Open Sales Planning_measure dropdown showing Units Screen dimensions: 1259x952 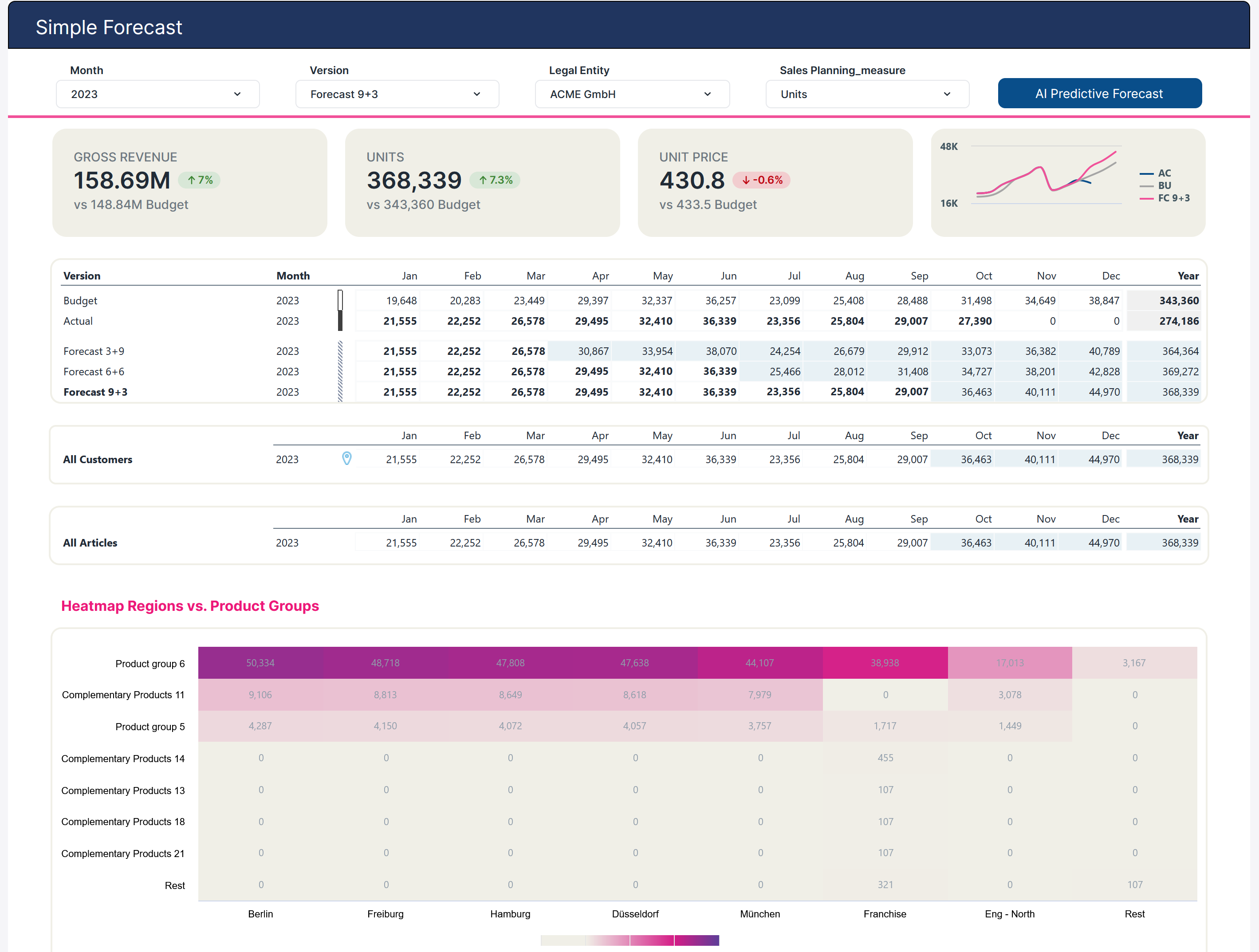tap(866, 94)
